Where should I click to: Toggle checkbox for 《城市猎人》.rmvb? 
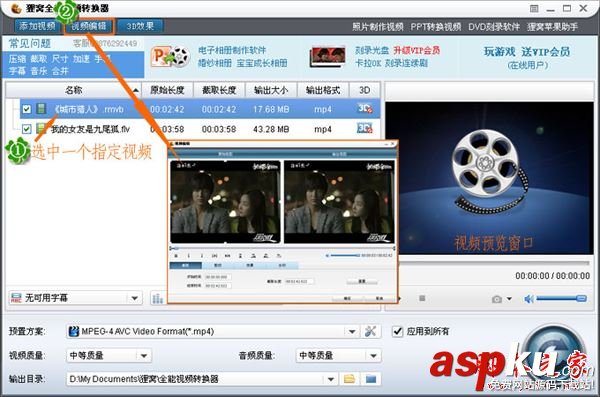(x=26, y=109)
